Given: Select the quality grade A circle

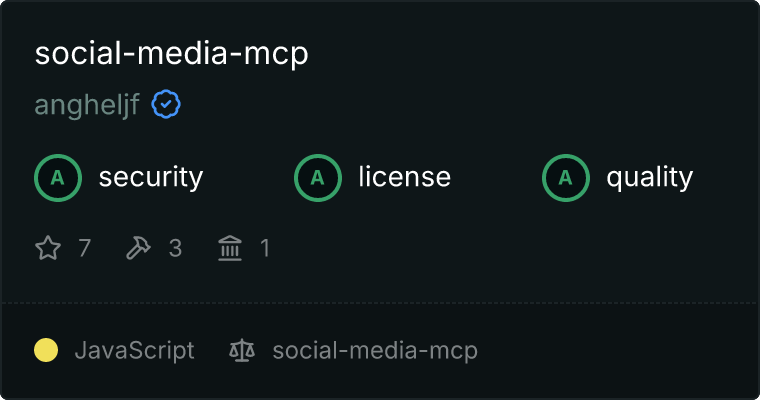Looking at the screenshot, I should tap(566, 178).
